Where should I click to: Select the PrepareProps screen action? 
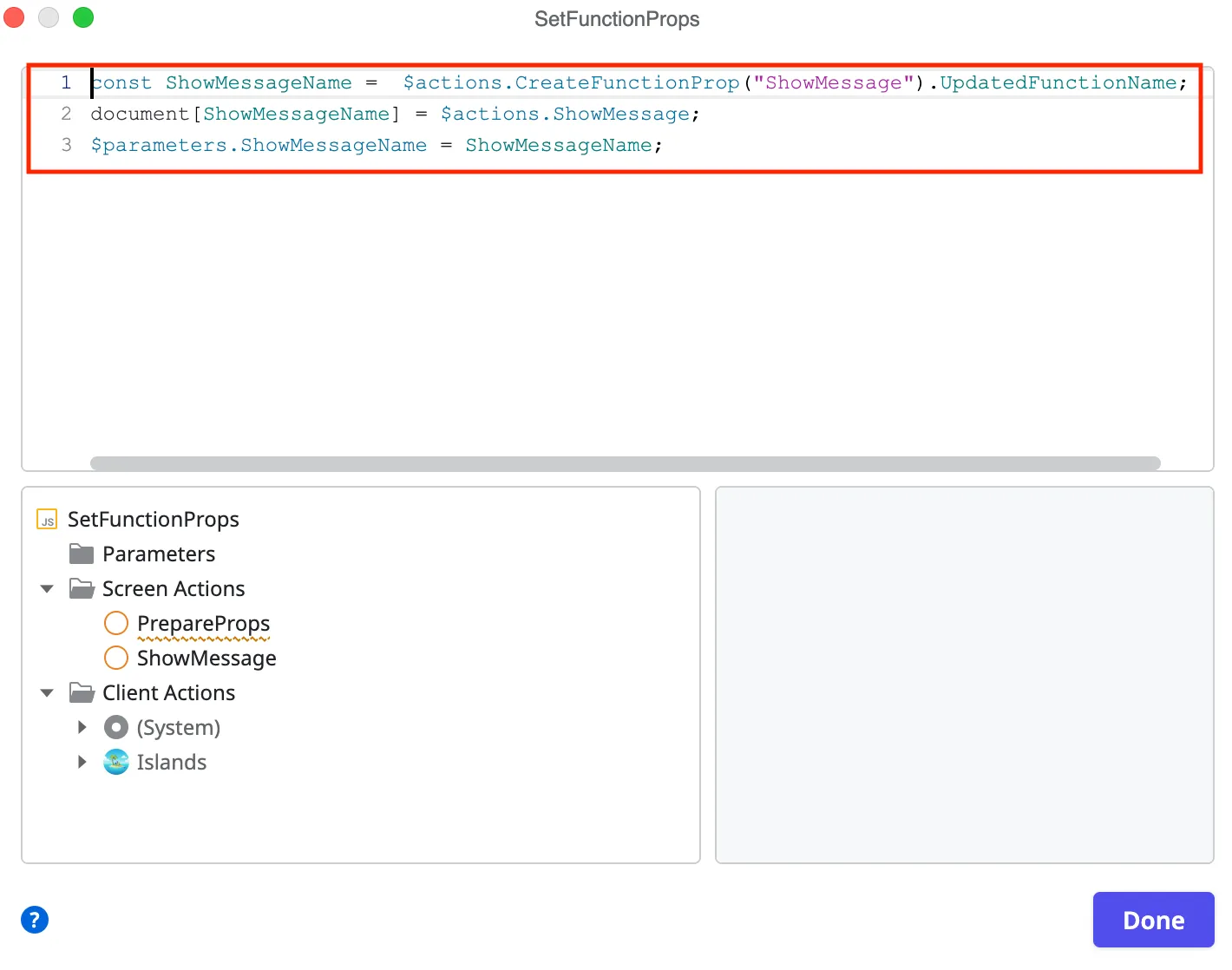[204, 623]
